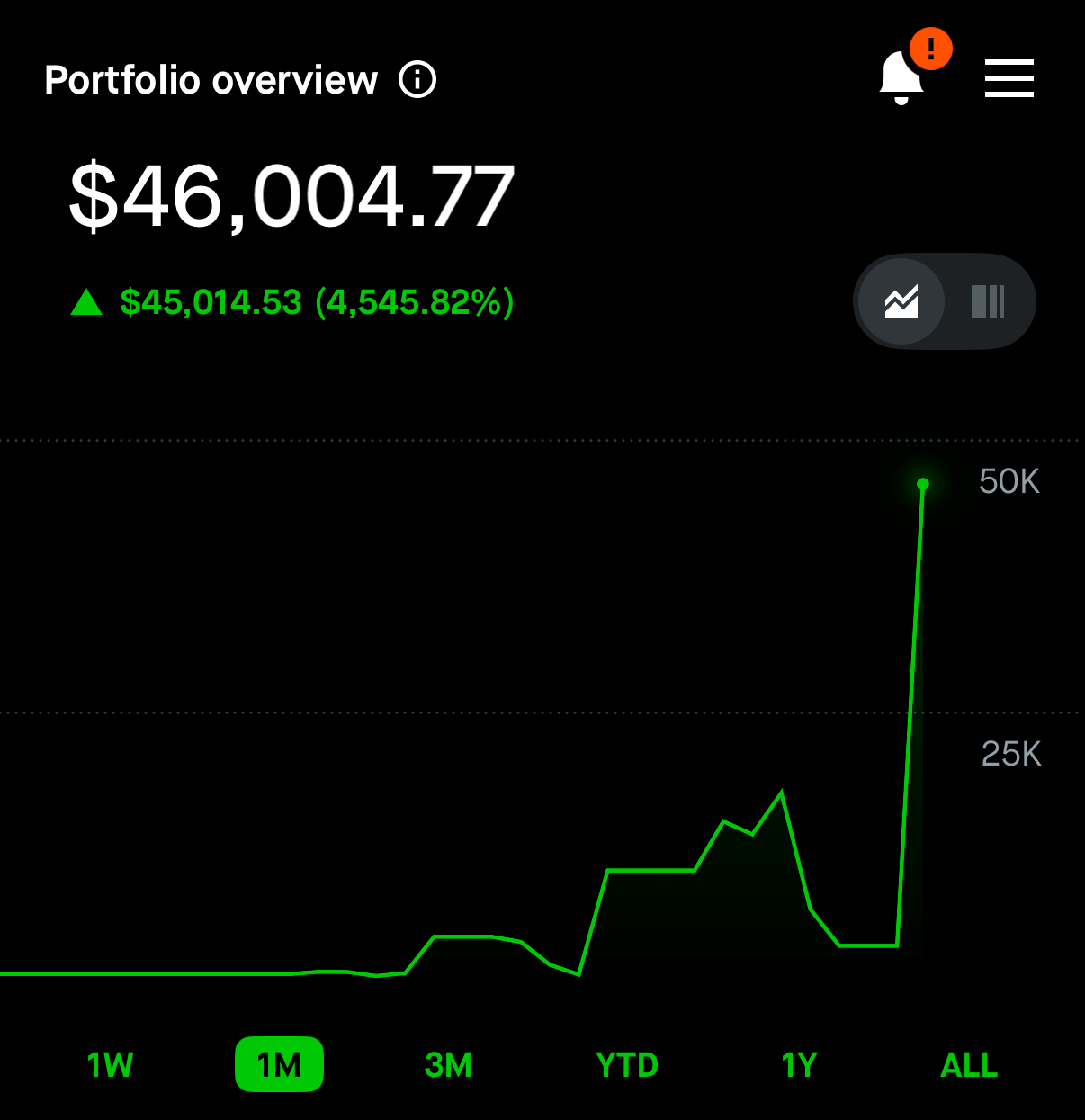1085x1120 pixels.
Task: Show Portfolio overview info icon
Action: tap(417, 79)
